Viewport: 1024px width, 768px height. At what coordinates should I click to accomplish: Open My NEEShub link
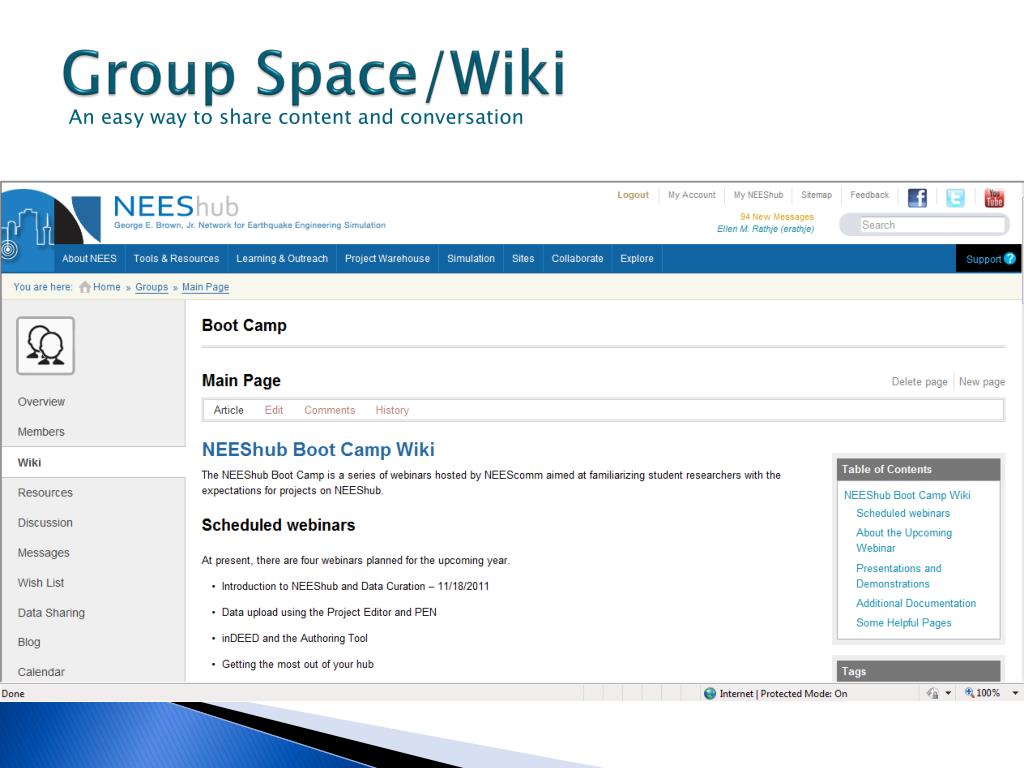point(758,195)
